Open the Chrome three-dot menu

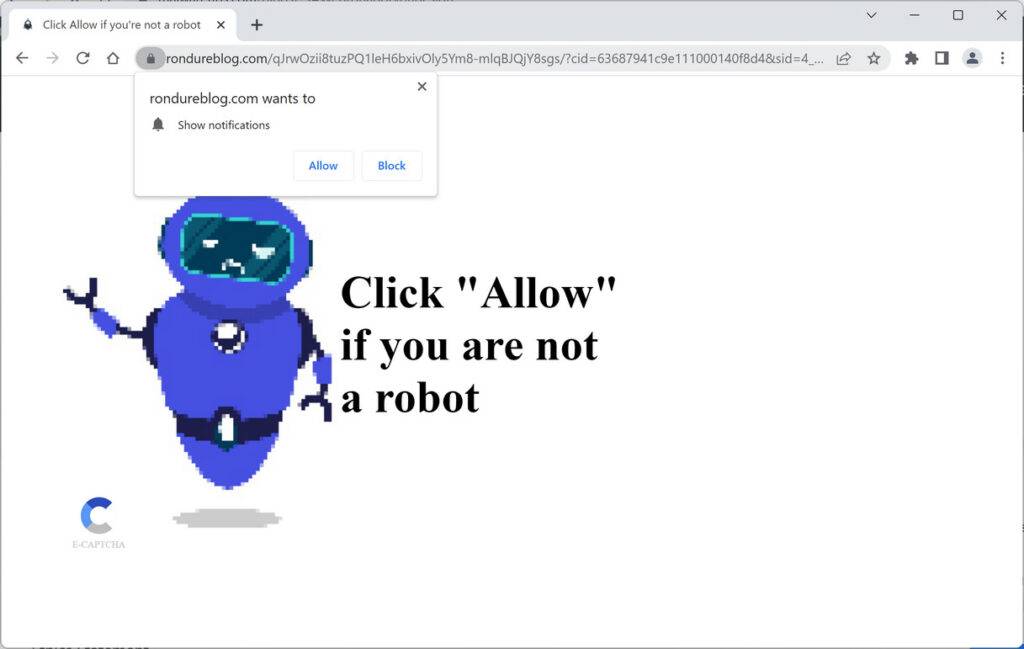1003,58
